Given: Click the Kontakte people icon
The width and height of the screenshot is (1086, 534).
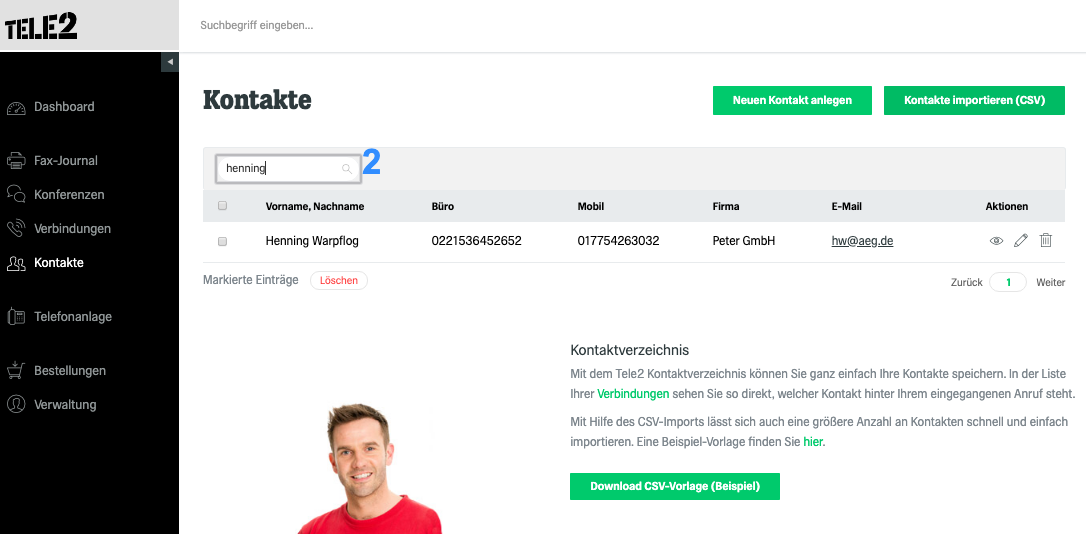Looking at the screenshot, I should [x=16, y=263].
